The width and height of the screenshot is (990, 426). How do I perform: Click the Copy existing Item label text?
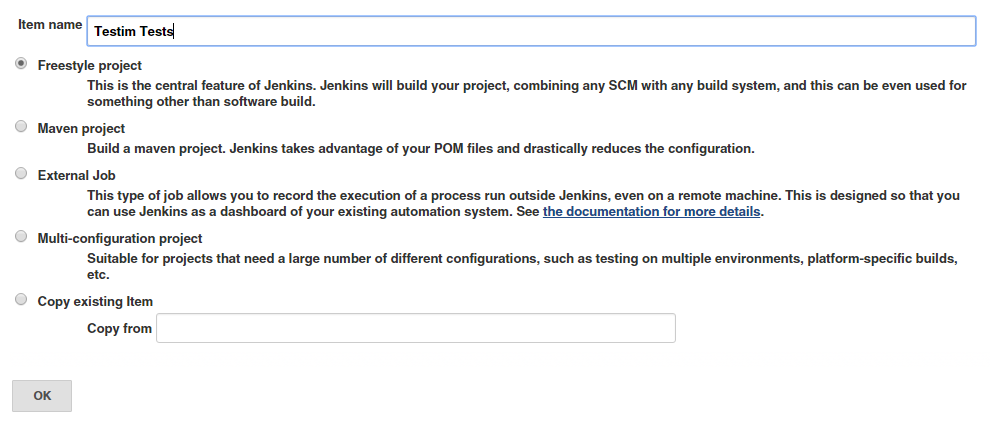coord(95,301)
